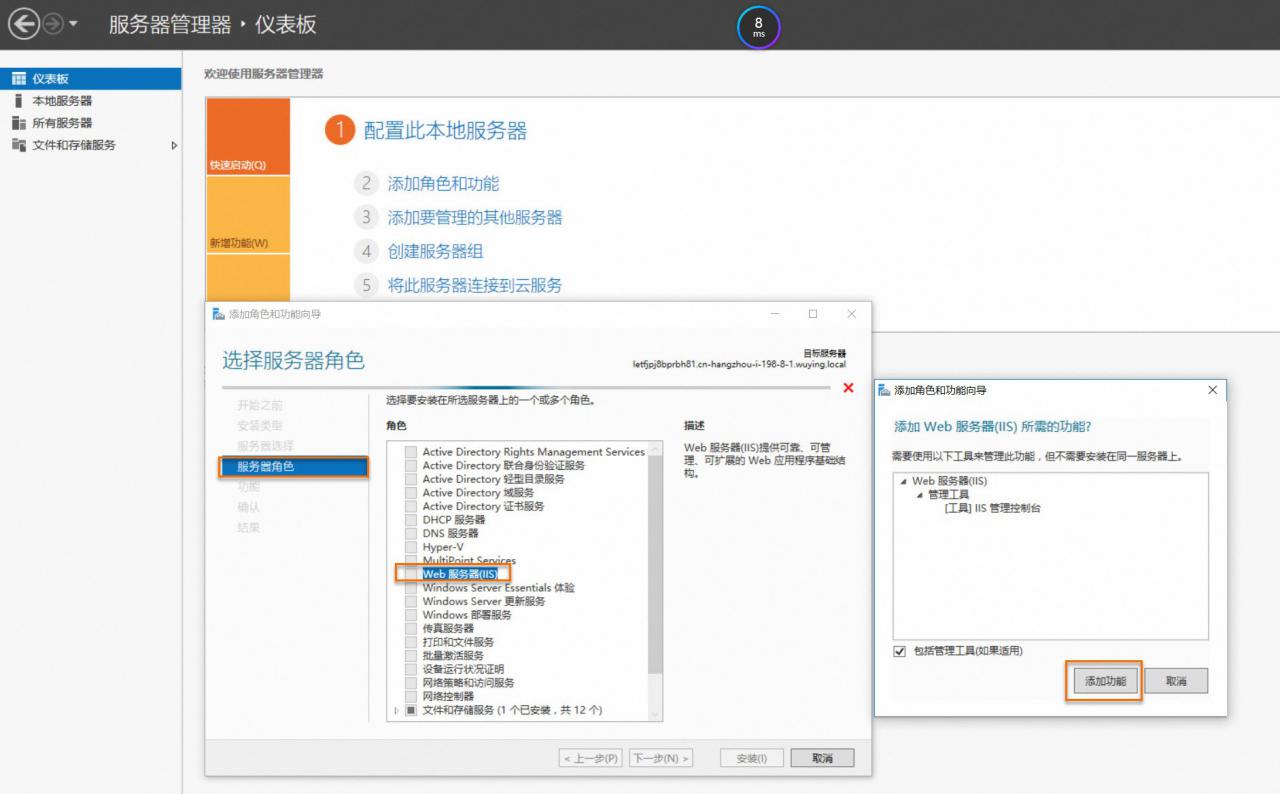
Task: Click the add-features dialog title bar icon
Action: coord(884,390)
